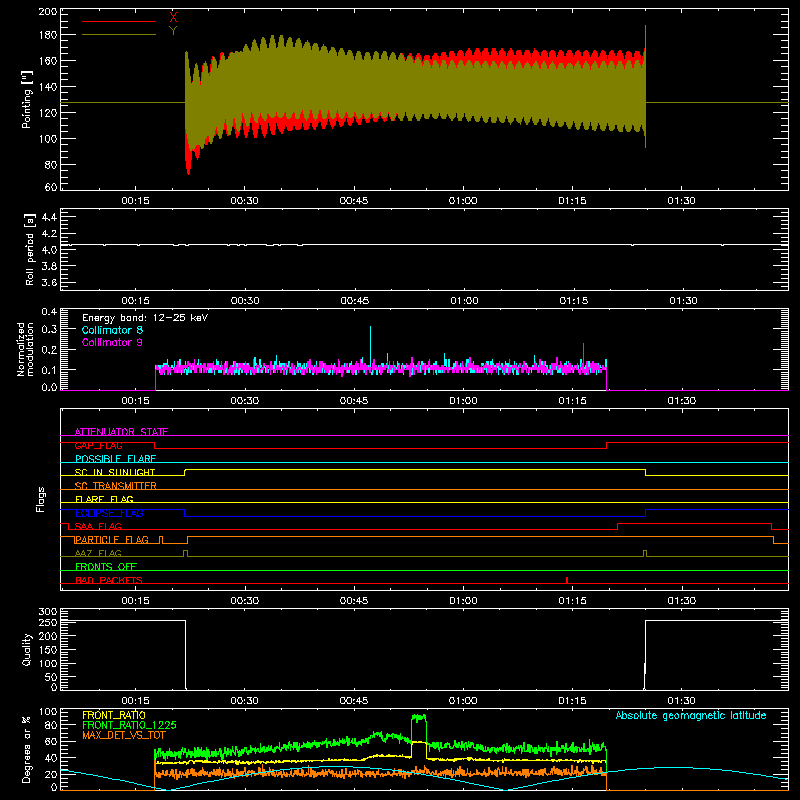Click the 00:15 tick under Pointing plot
The width and height of the screenshot is (800, 800).
(x=136, y=201)
